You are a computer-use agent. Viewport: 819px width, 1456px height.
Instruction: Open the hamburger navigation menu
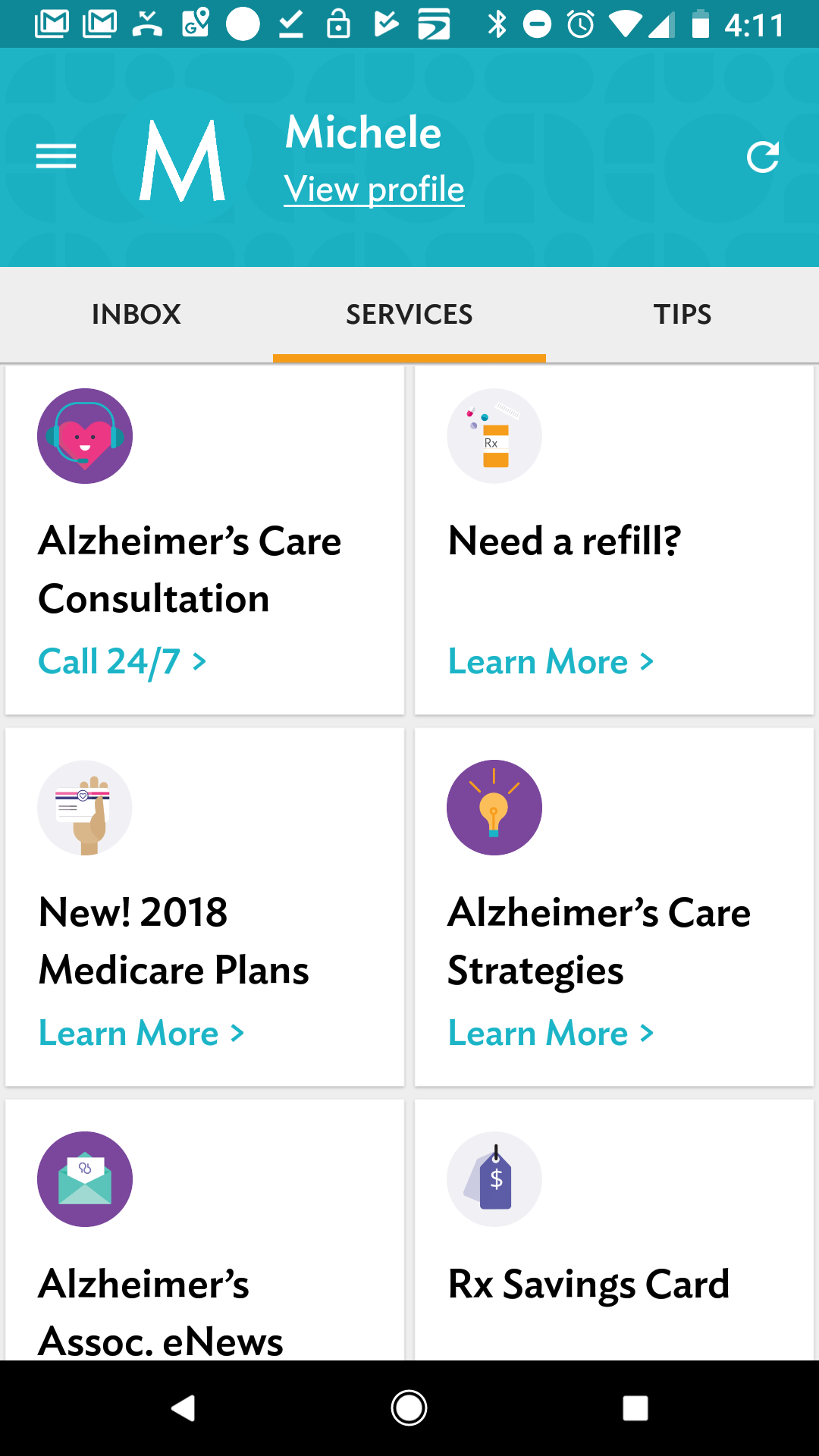56,157
